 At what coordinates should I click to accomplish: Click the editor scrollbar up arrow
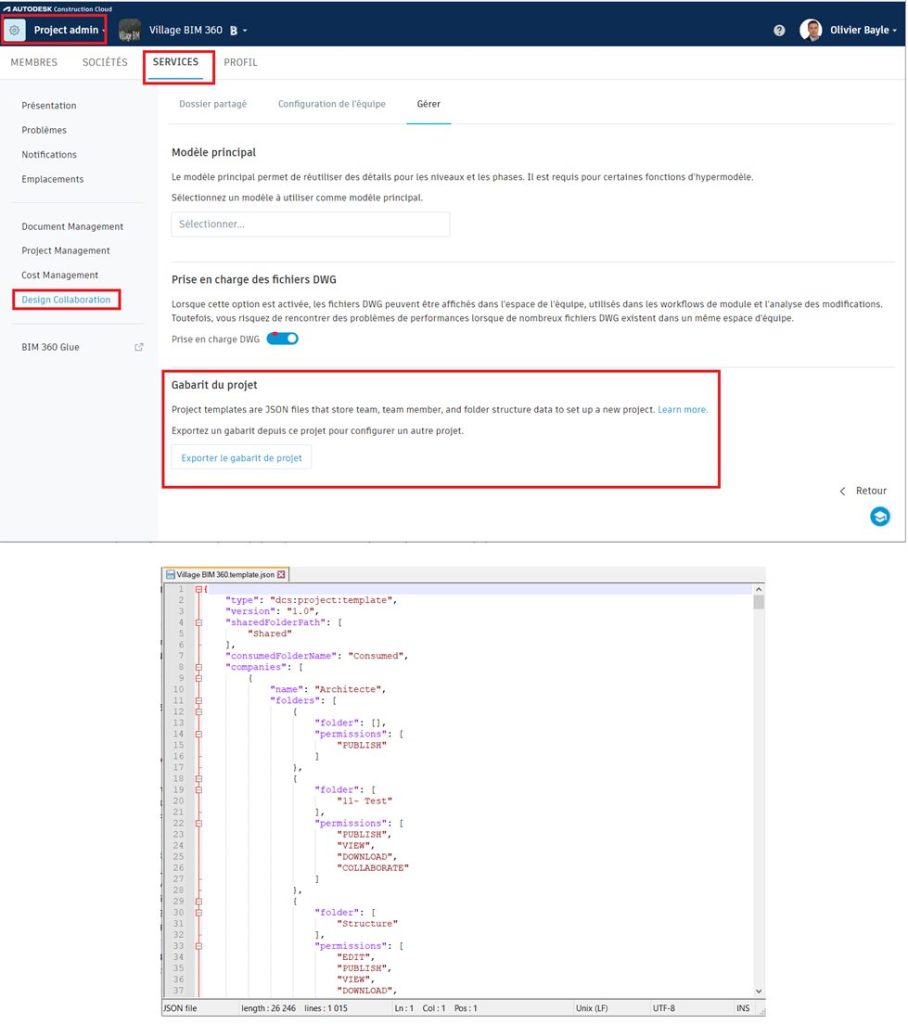[758, 590]
